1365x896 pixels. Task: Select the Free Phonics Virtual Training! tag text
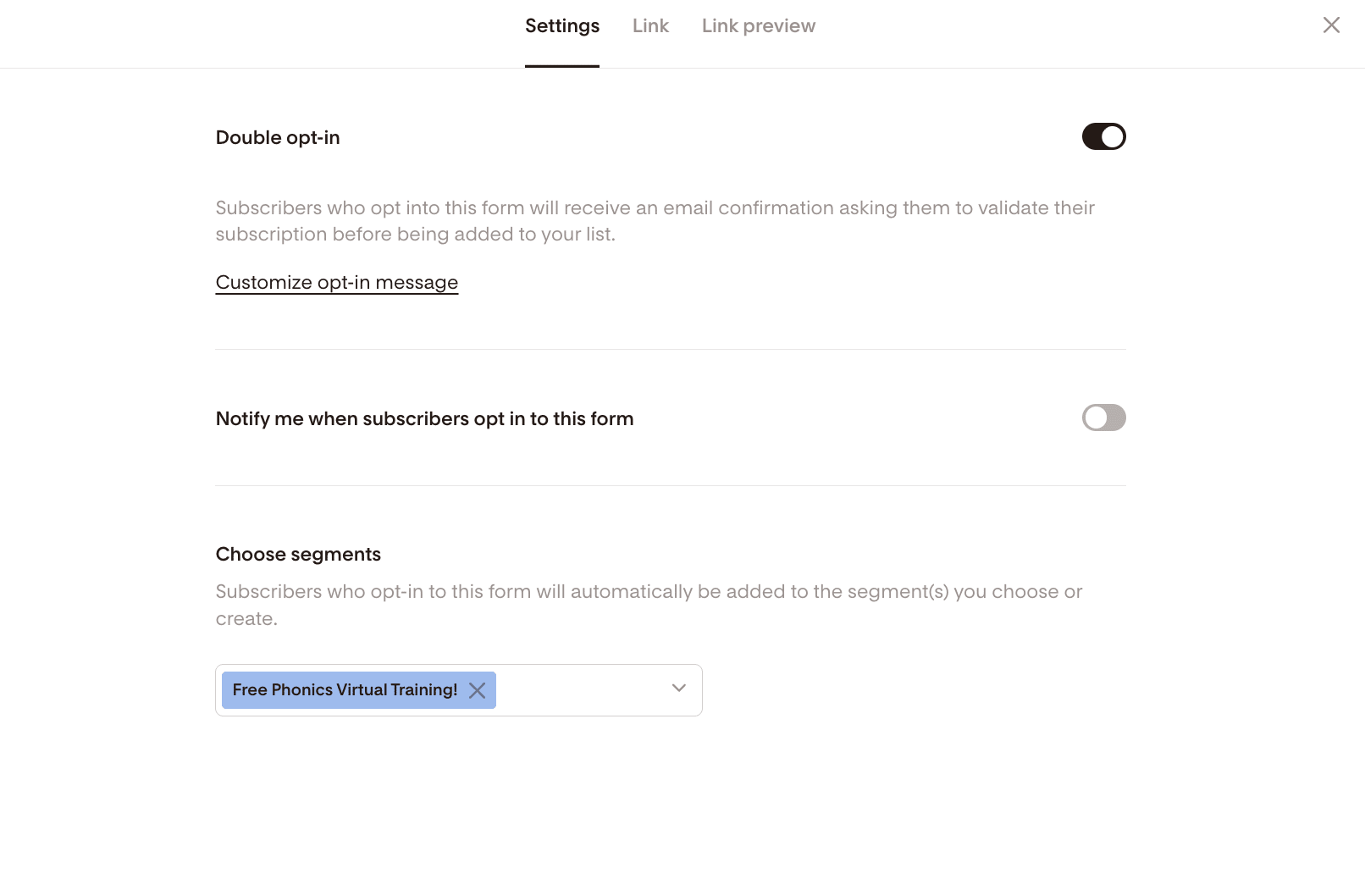(x=345, y=690)
